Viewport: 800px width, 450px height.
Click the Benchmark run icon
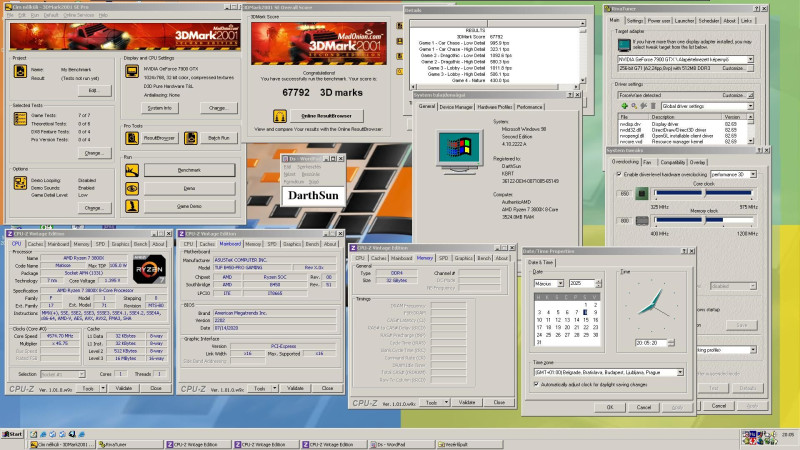(132, 170)
